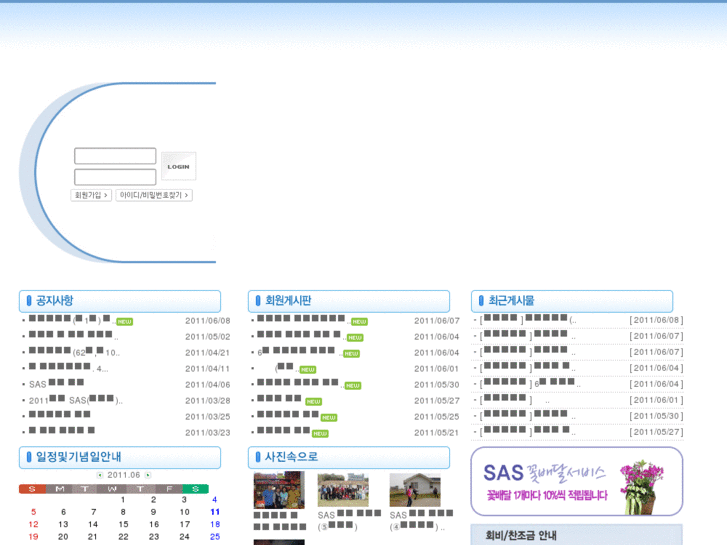Select day 19 in the calendar

[x=33, y=537]
